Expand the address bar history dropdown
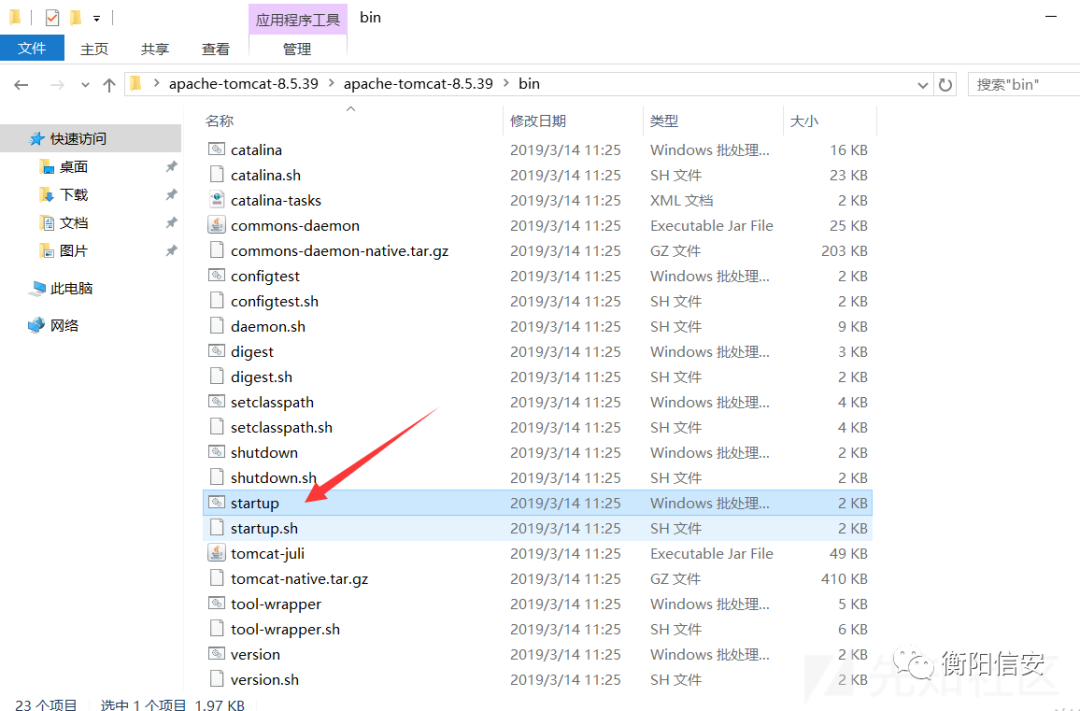Screen dimensions: 1080x711 point(922,85)
